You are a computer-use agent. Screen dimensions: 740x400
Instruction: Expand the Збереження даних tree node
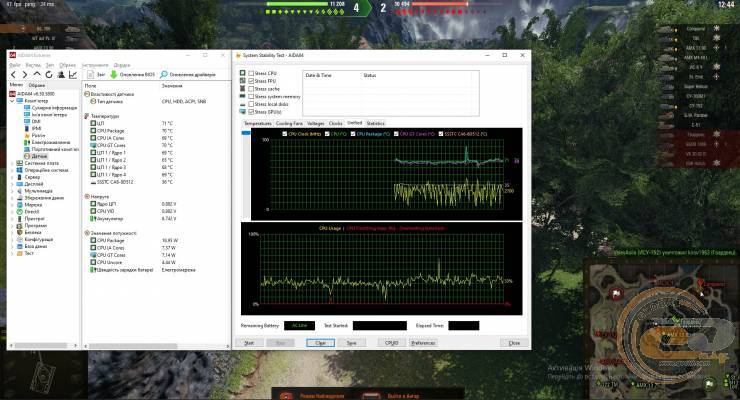pos(12,198)
